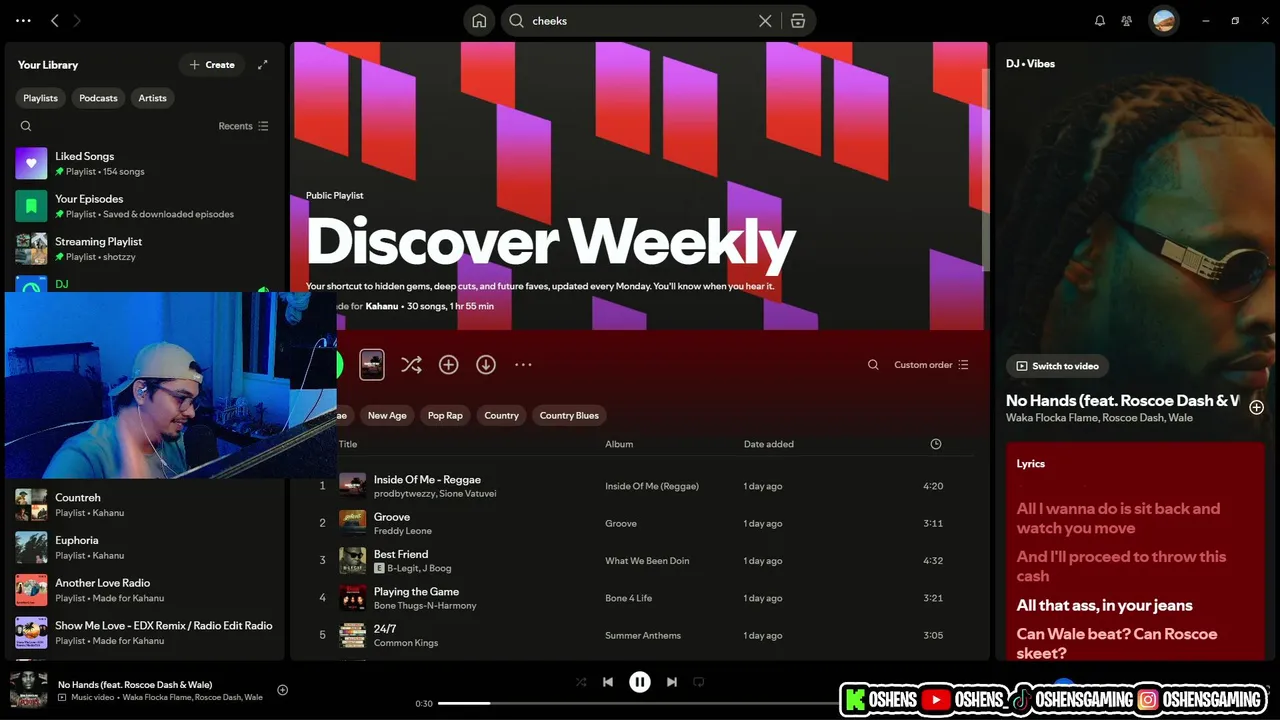This screenshot has height=720, width=1280.
Task: Click the search field containing cheeks
Action: (640, 21)
